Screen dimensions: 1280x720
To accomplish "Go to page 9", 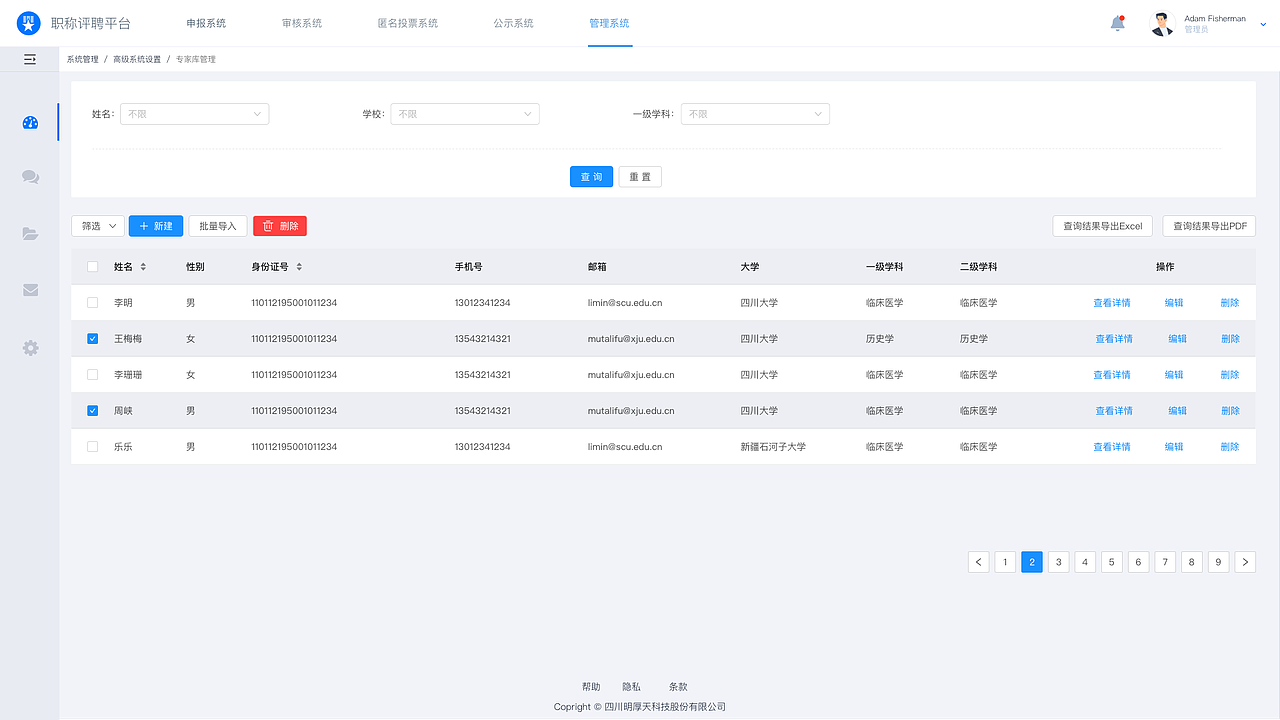I will (1218, 562).
